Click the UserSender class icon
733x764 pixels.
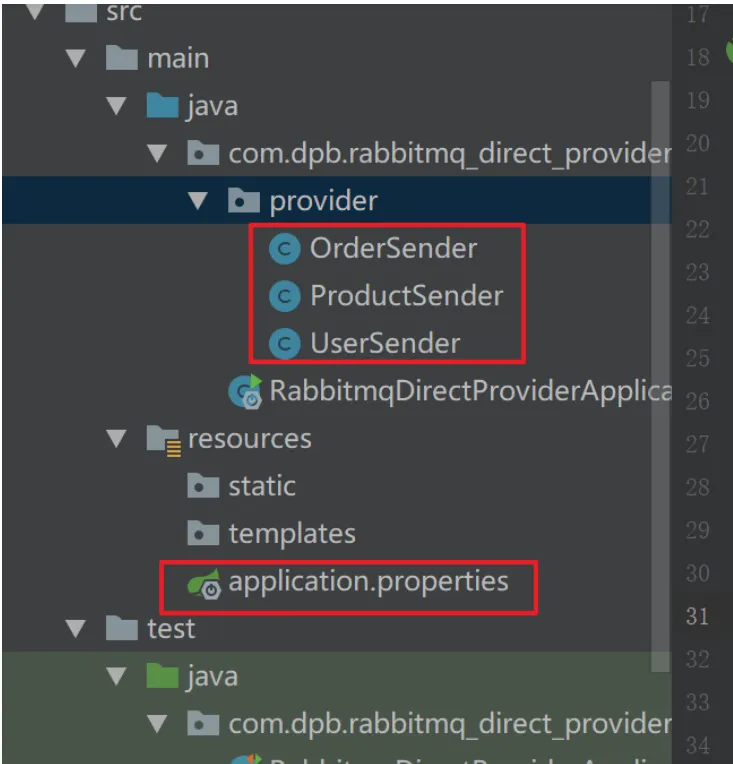tap(284, 344)
